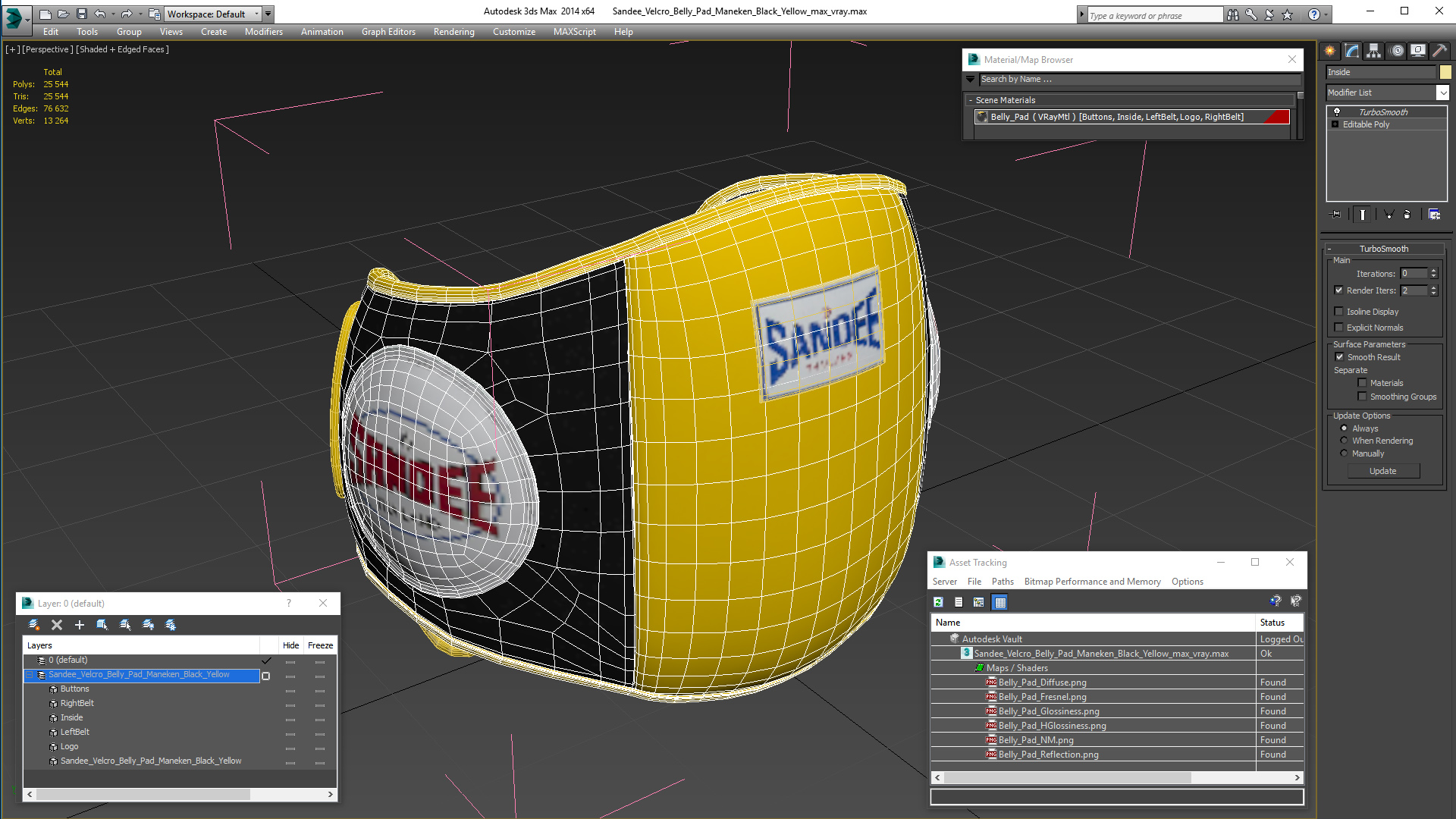
Task: Click Shaded + Edged Faces viewport label
Action: pos(122,49)
